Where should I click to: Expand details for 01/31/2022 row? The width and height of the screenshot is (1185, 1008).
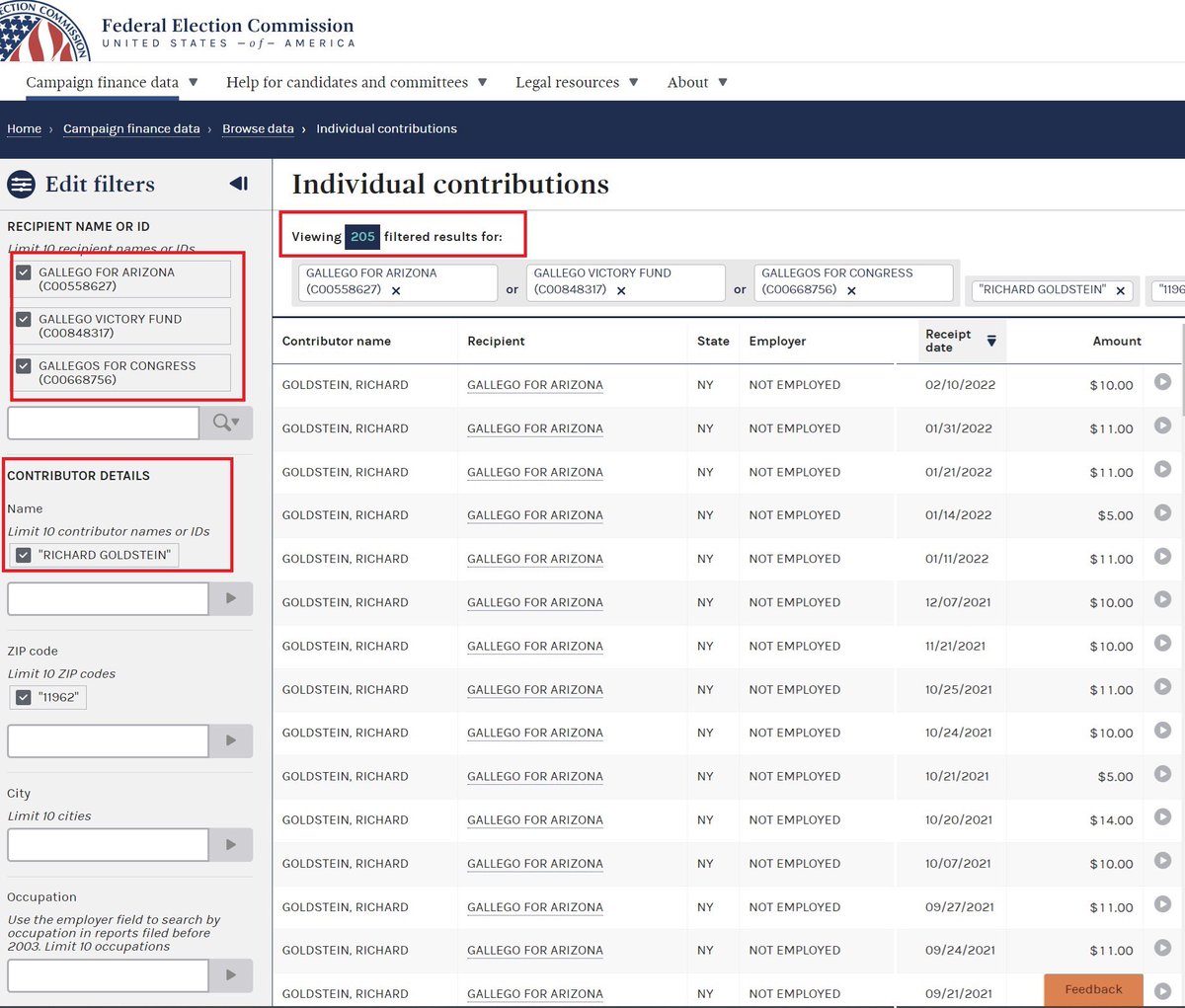1163,426
